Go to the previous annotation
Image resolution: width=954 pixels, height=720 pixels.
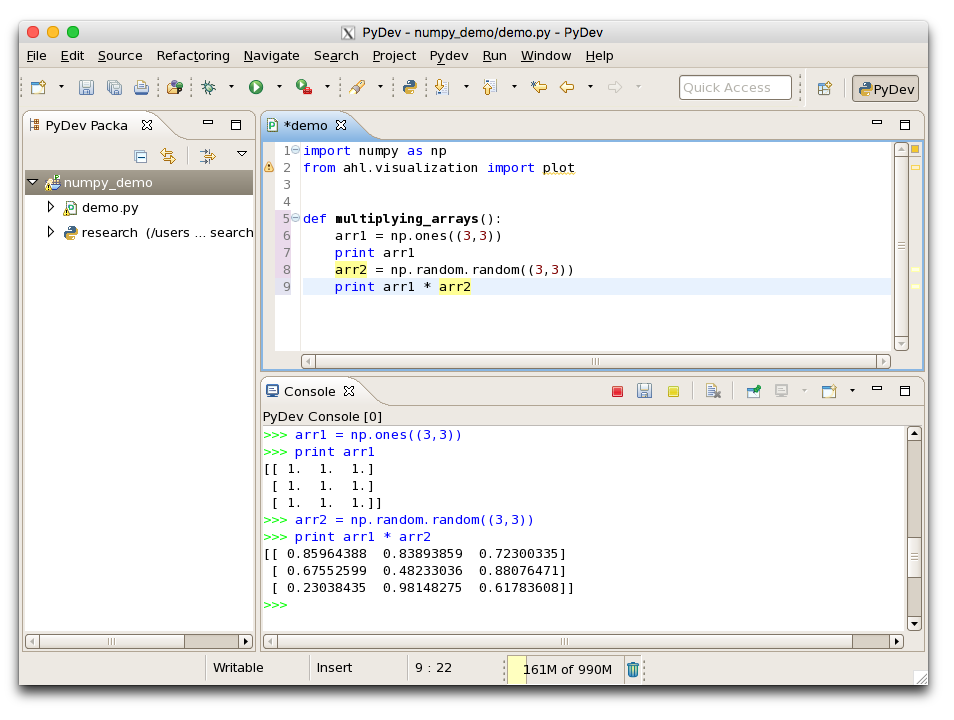tap(490, 88)
